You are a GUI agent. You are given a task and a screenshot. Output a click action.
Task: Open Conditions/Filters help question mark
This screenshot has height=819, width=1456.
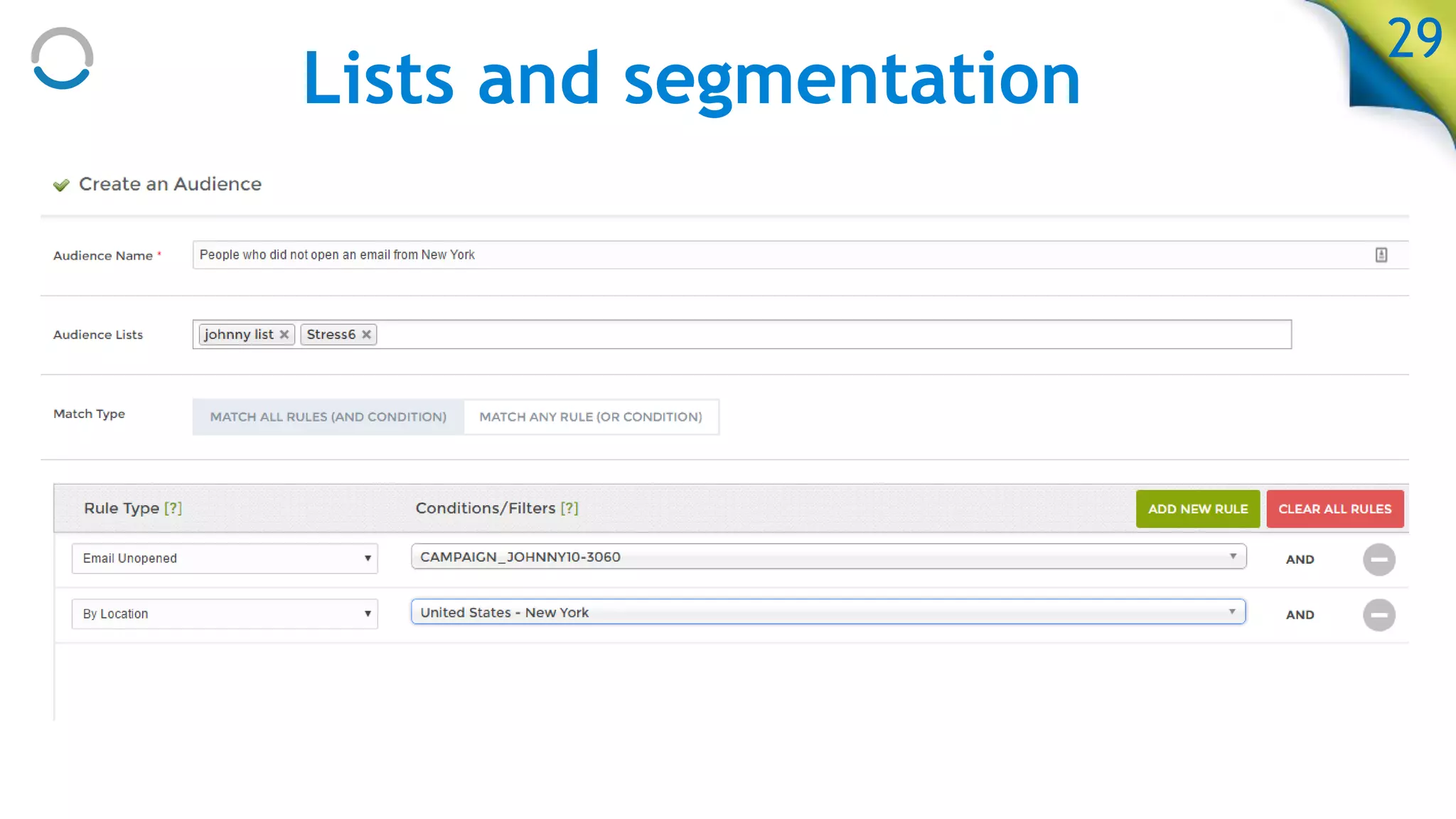[x=569, y=508]
